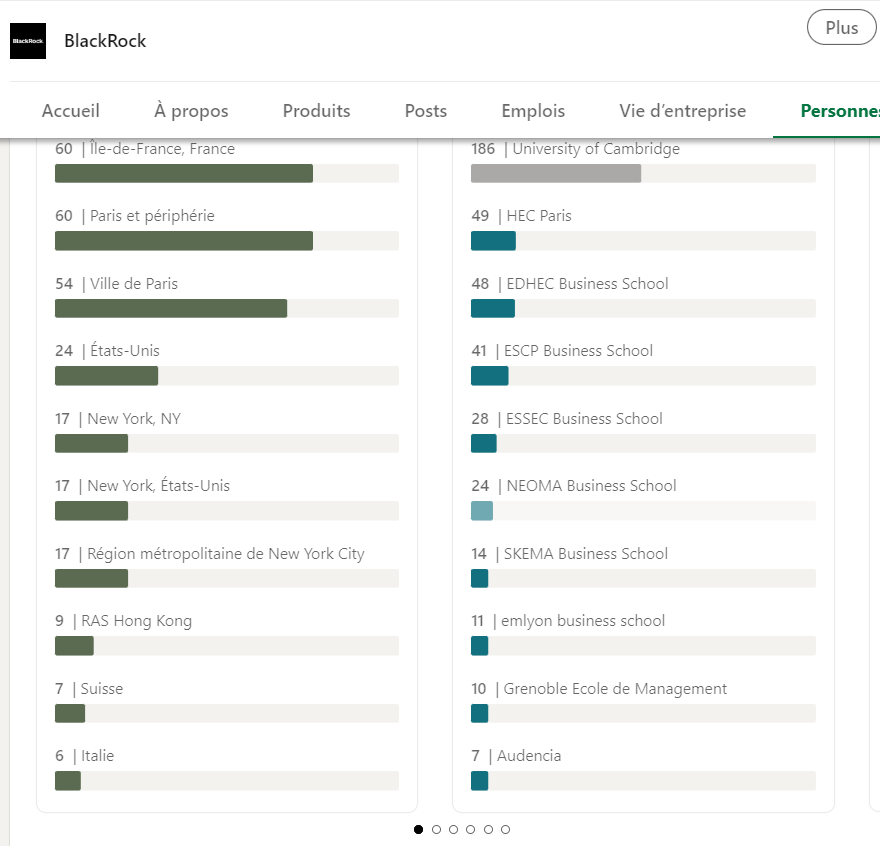Open the À propos tab
This screenshot has width=880, height=846.
pyautogui.click(x=191, y=111)
